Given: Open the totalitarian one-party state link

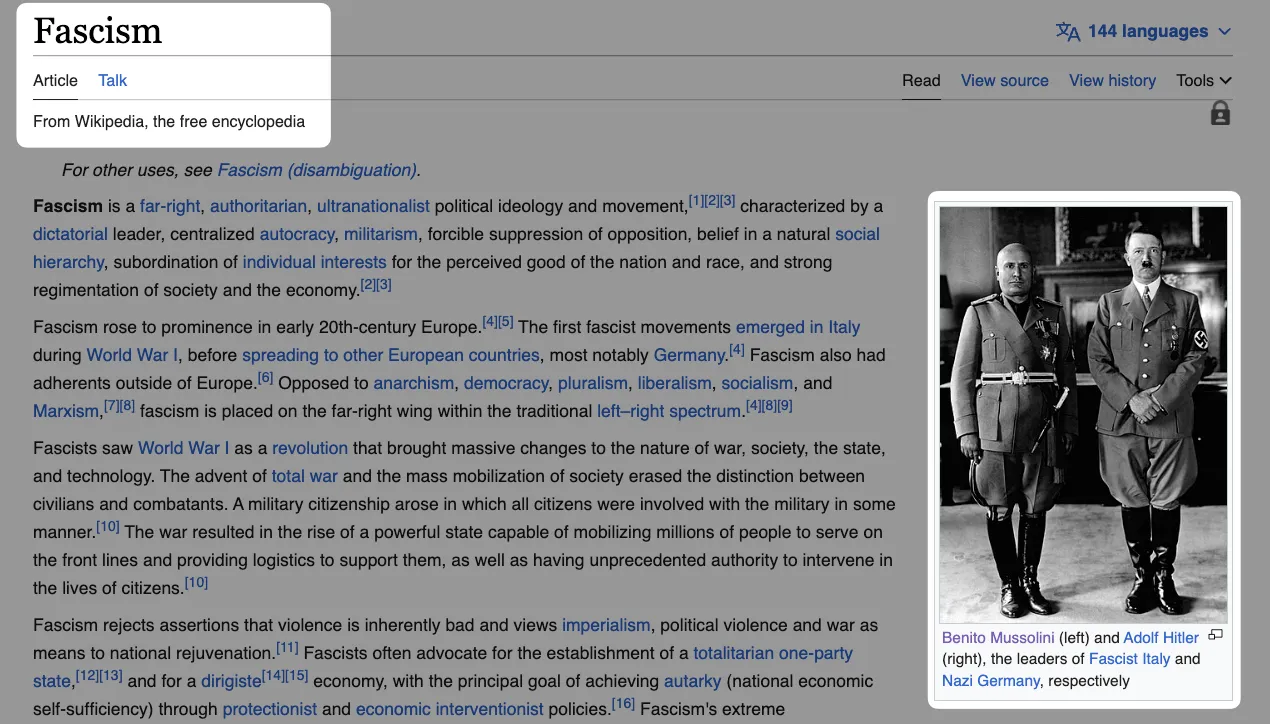Looking at the screenshot, I should coord(772,654).
